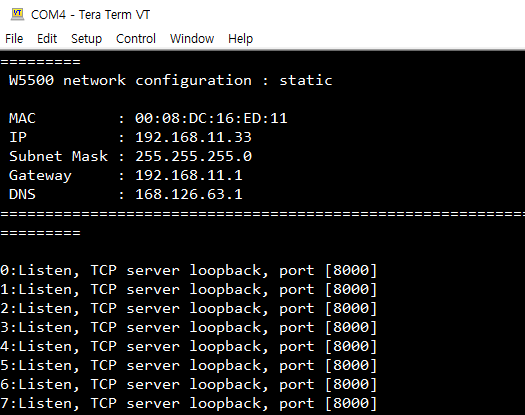Click the 'Subnet Mask' label

click(x=58, y=156)
